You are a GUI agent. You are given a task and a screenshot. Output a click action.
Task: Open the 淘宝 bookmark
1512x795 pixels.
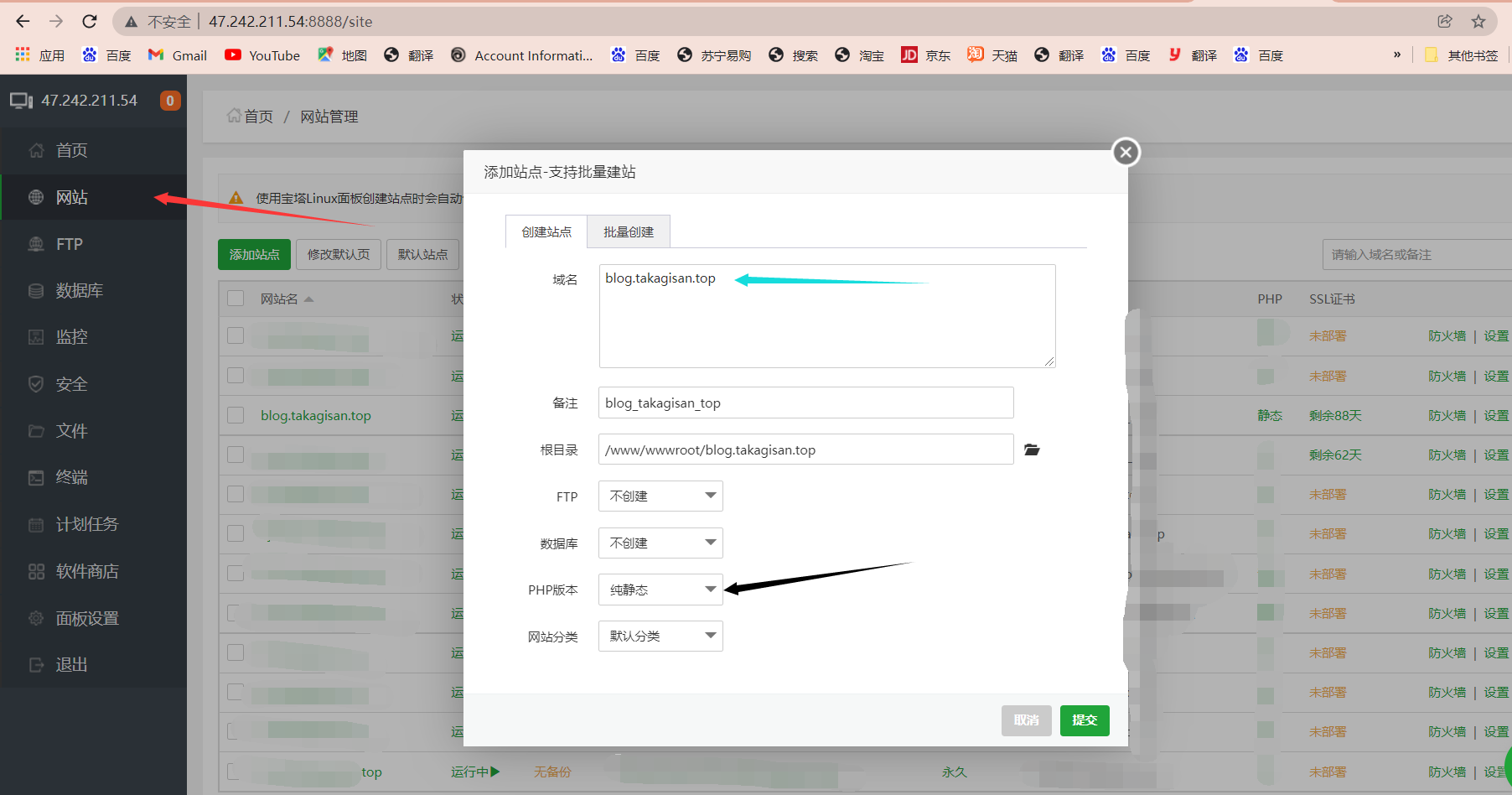click(x=859, y=55)
